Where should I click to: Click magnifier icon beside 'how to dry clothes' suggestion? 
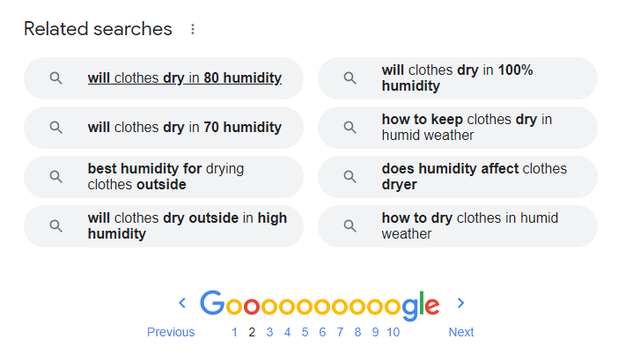(350, 226)
